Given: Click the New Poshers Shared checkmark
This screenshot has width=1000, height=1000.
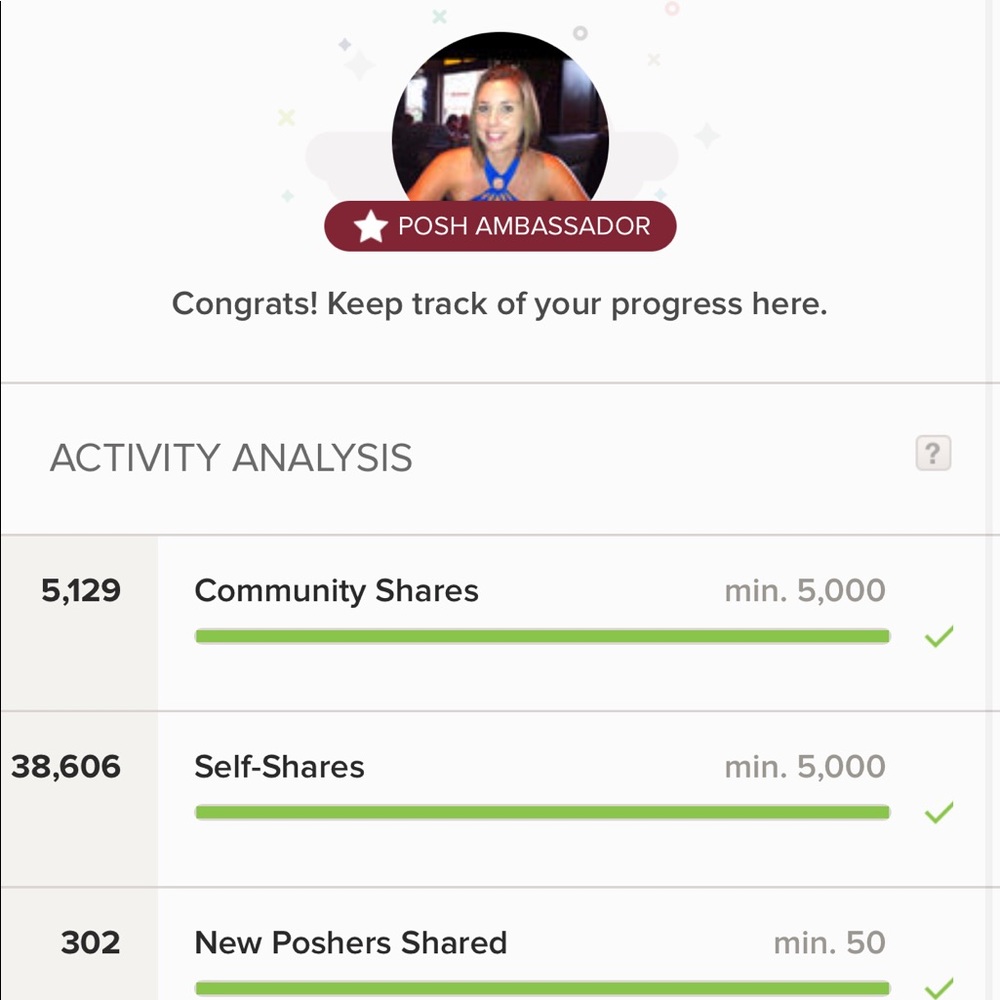Looking at the screenshot, I should tap(939, 988).
